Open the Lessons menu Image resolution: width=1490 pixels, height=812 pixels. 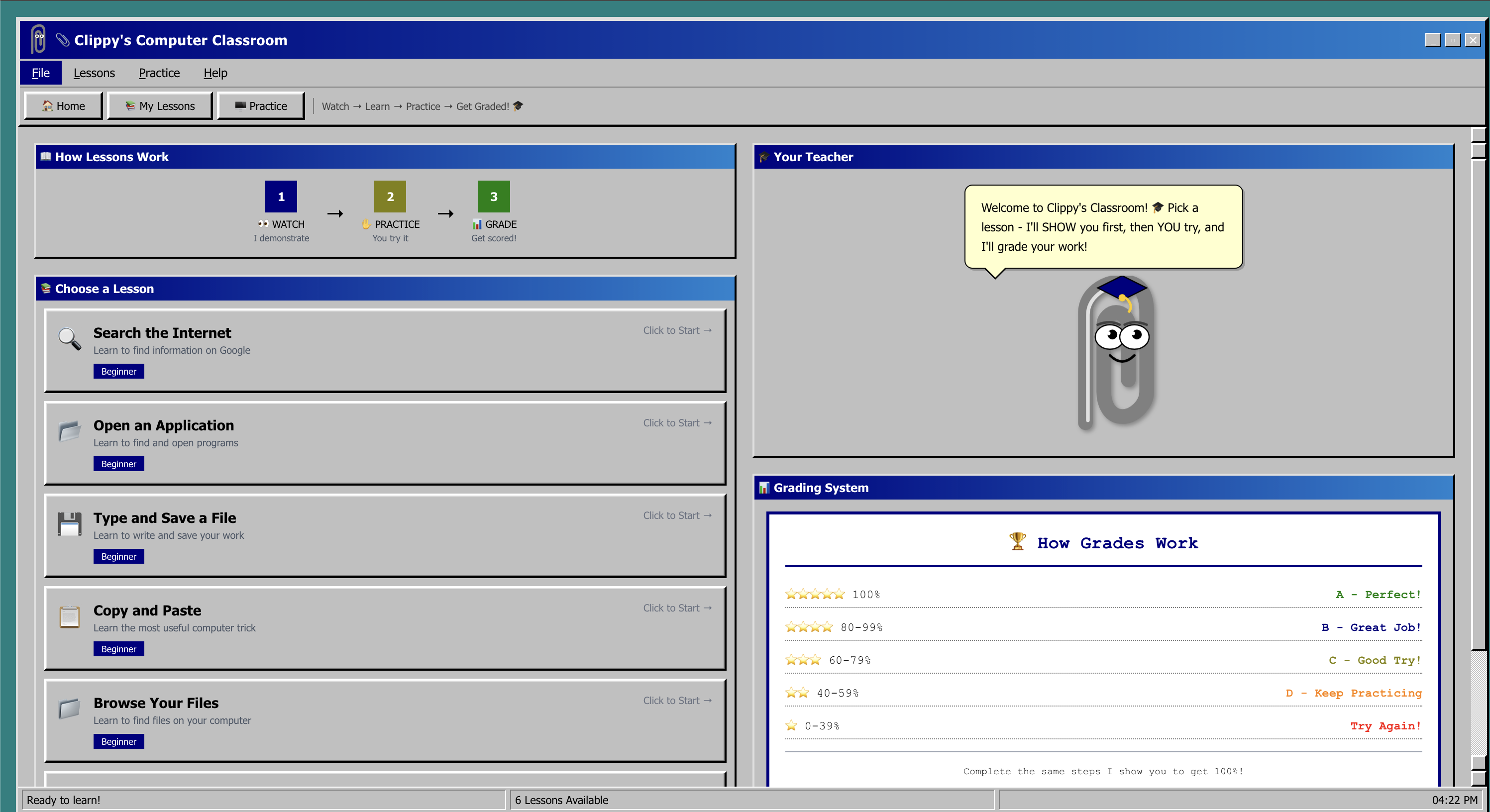(94, 73)
